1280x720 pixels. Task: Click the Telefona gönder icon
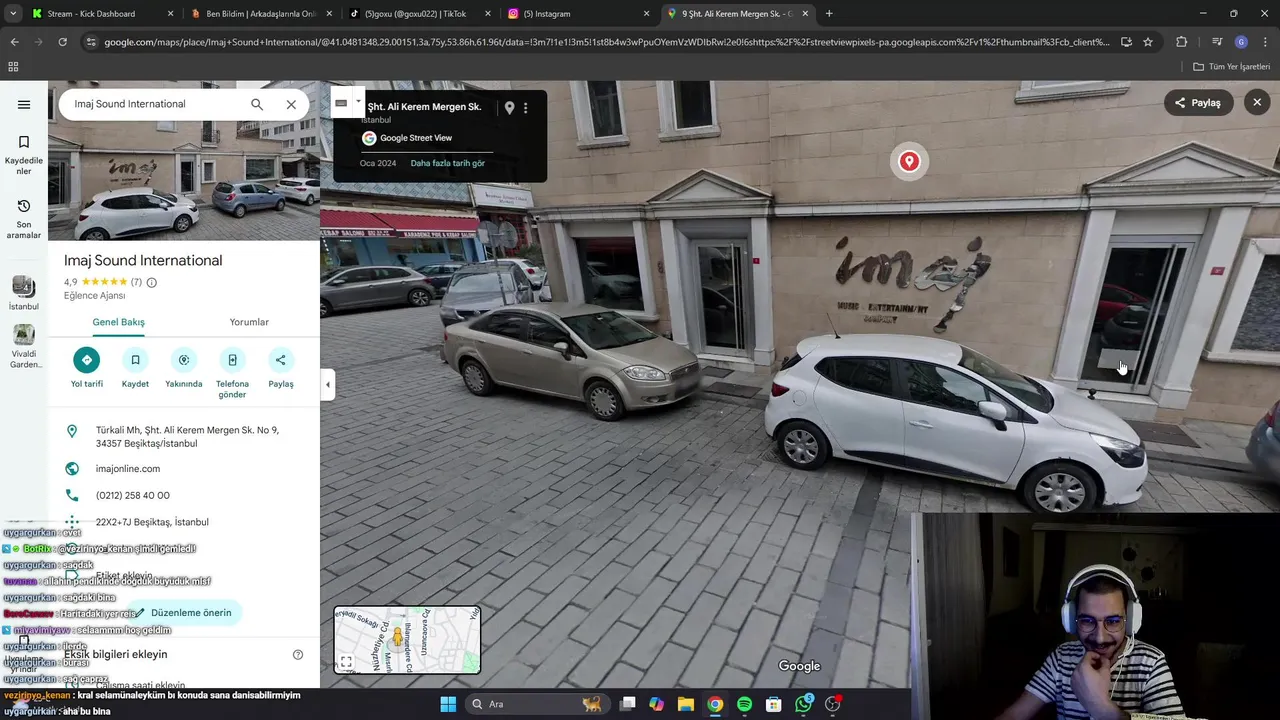[232, 360]
